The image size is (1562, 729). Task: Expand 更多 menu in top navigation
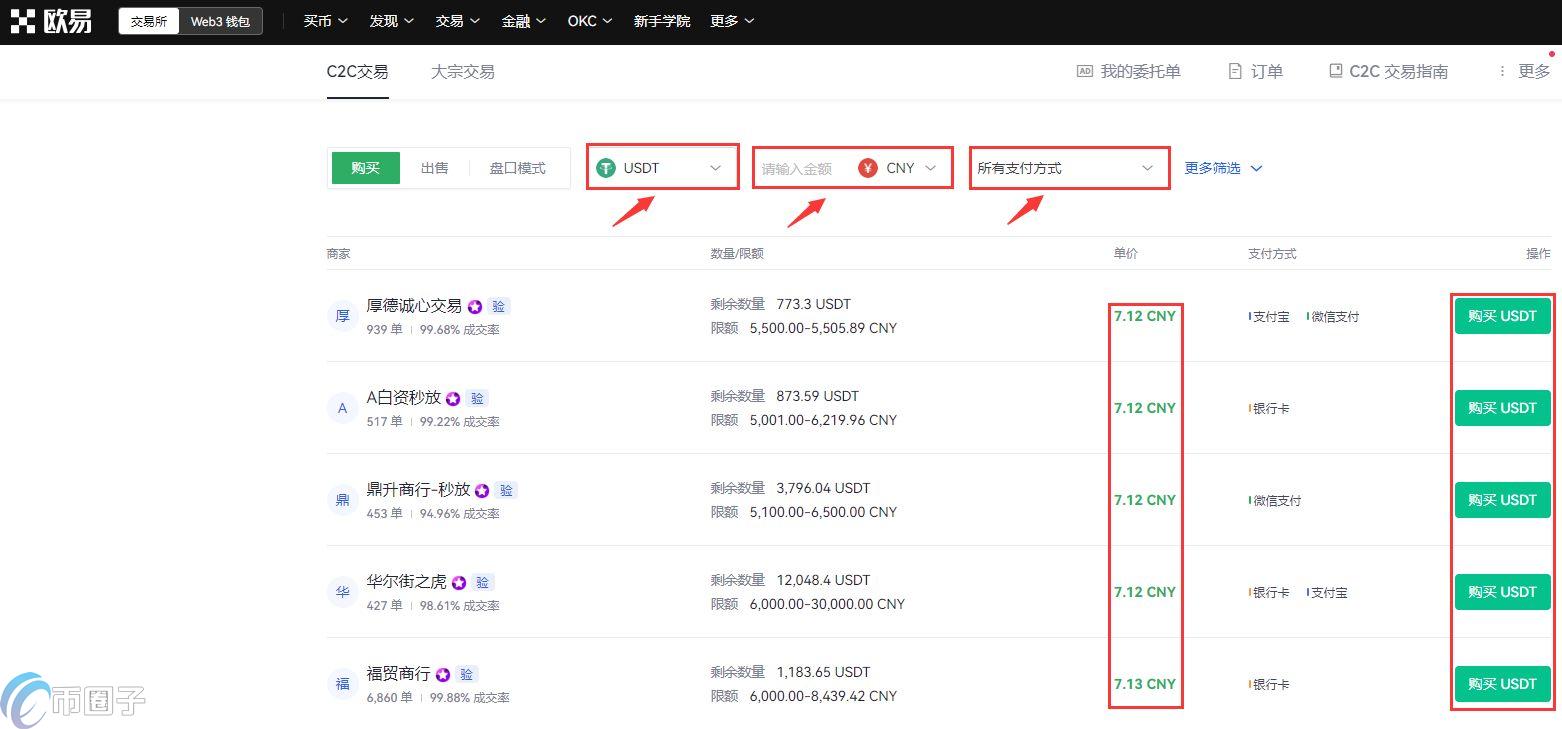click(x=733, y=21)
